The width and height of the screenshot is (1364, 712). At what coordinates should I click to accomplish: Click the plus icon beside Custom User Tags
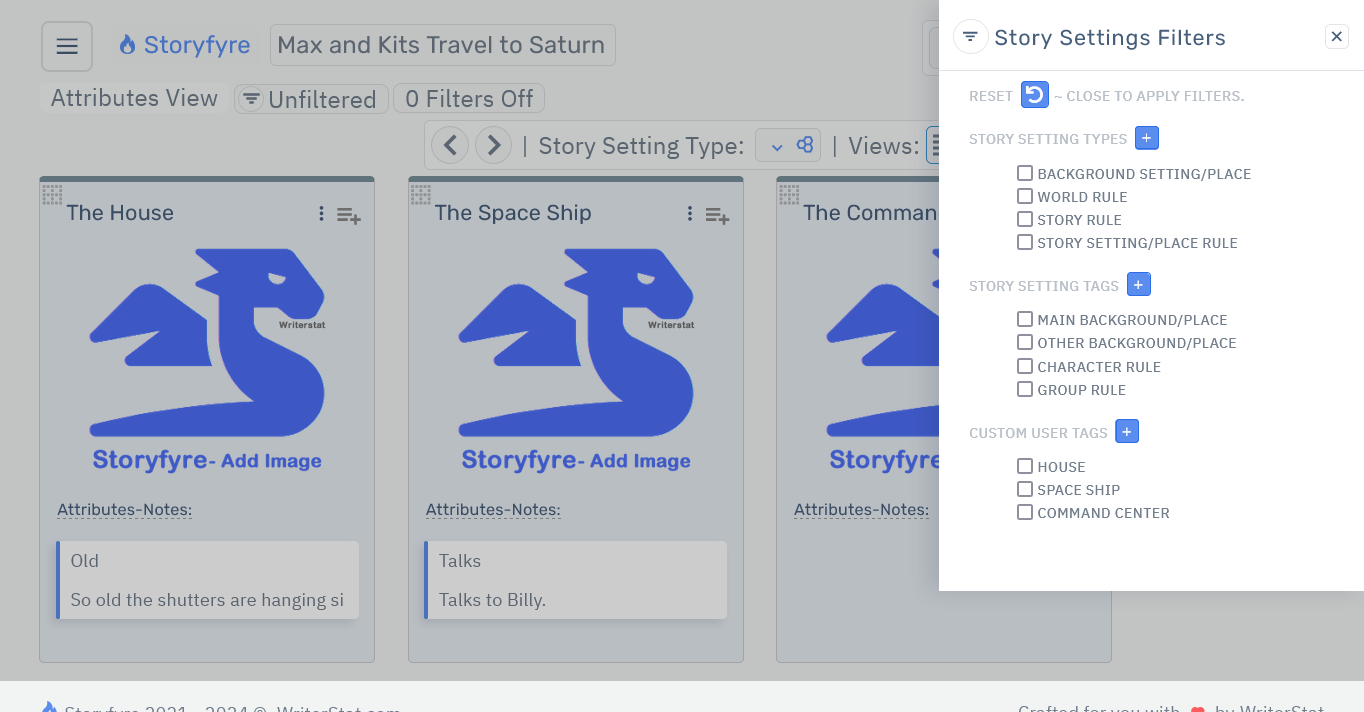[x=1126, y=431]
